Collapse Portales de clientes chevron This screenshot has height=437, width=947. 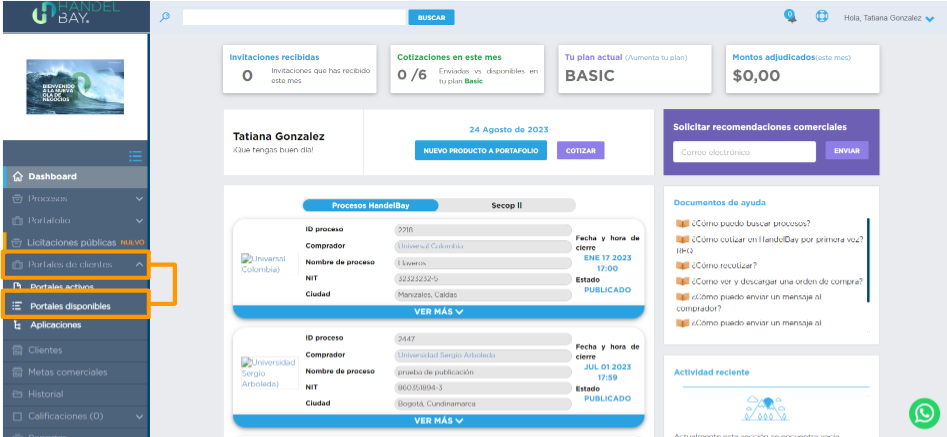coord(140,264)
